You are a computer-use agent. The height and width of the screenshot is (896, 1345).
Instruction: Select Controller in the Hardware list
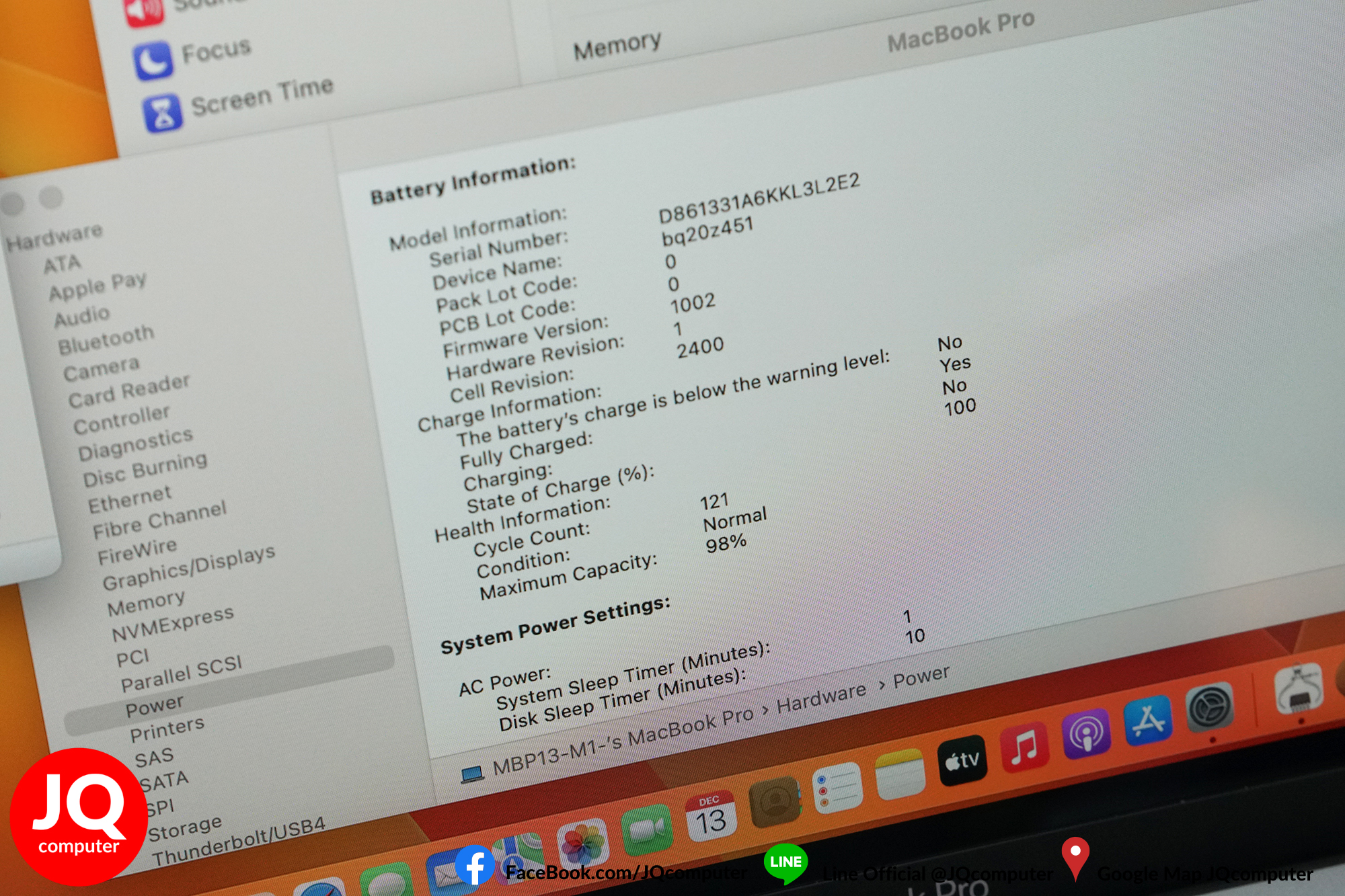pos(122,420)
